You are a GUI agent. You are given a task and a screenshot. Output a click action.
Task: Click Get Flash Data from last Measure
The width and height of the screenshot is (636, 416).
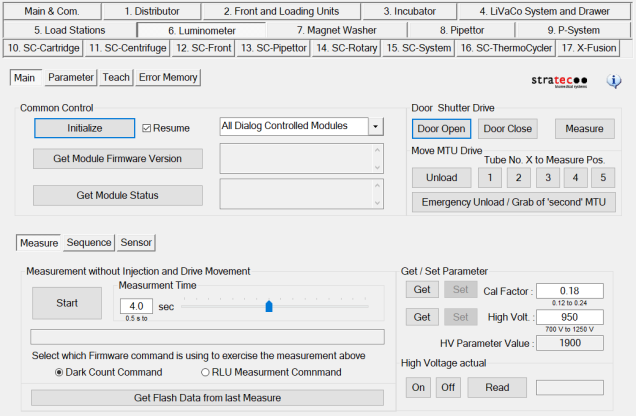[208, 398]
